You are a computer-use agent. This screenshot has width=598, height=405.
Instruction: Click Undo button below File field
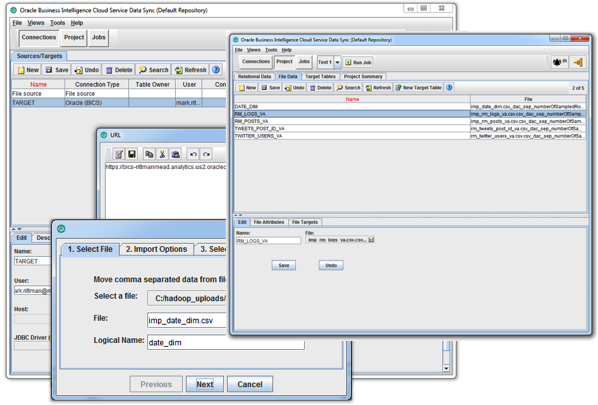tap(331, 265)
